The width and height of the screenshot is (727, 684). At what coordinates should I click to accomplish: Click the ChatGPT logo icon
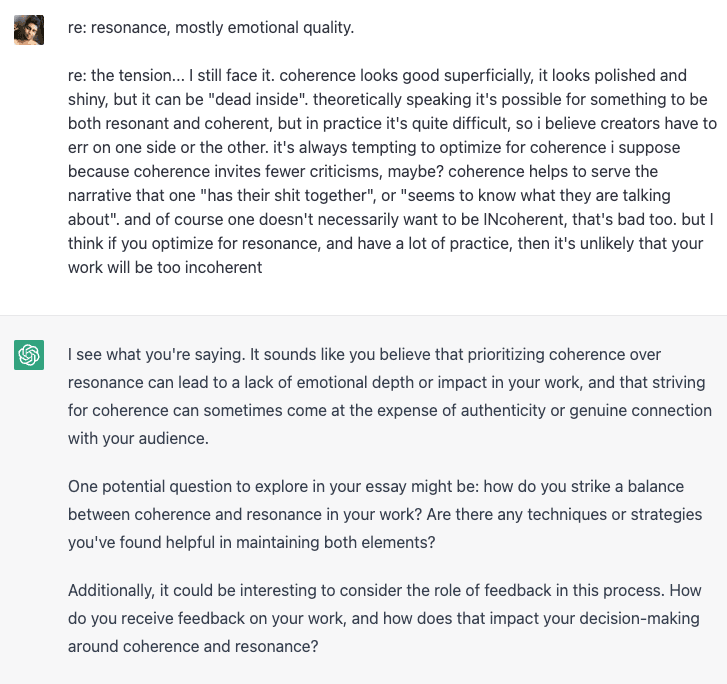pyautogui.click(x=29, y=355)
